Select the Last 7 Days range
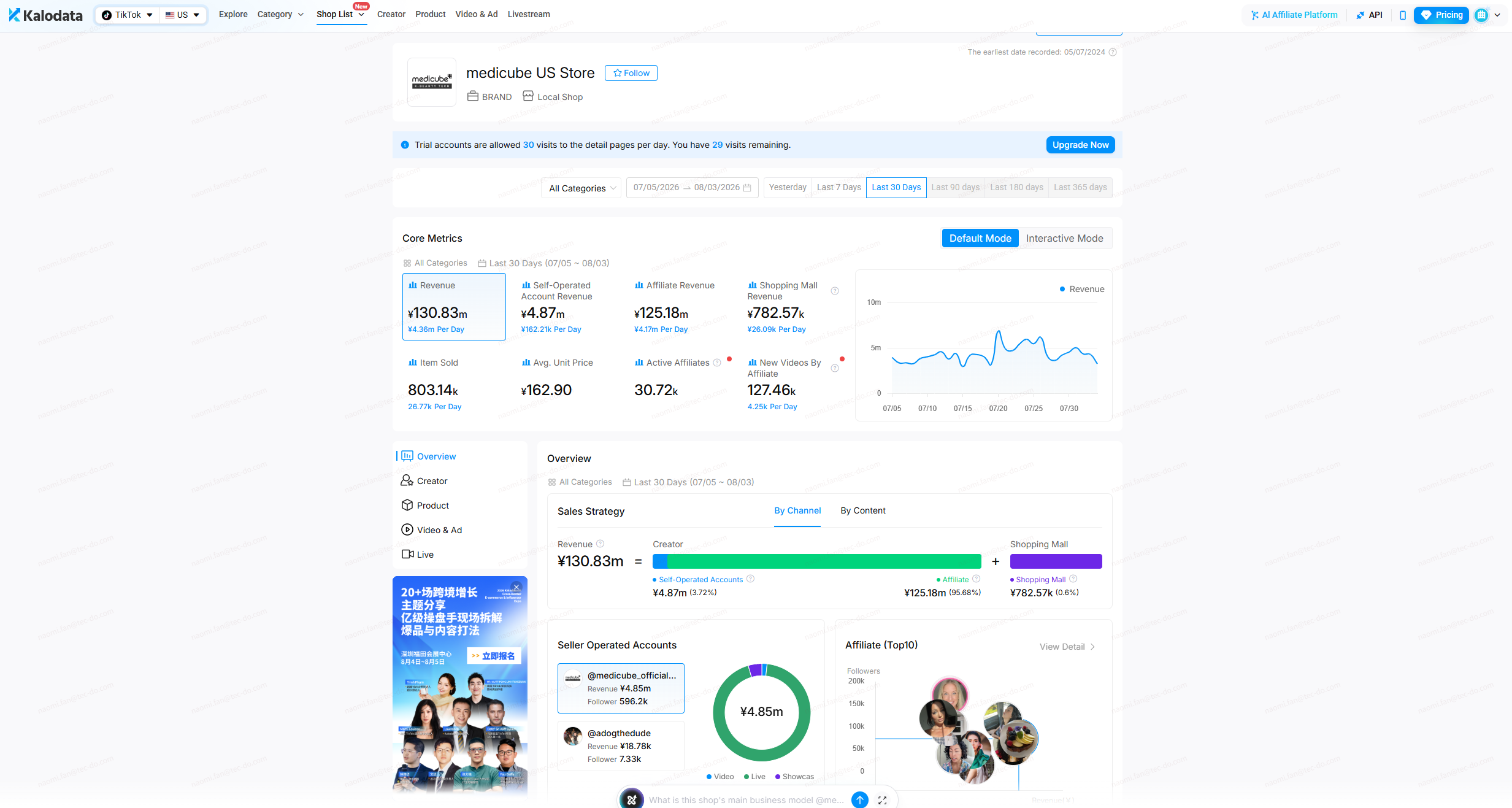Image resolution: width=1512 pixels, height=808 pixels. pos(839,188)
